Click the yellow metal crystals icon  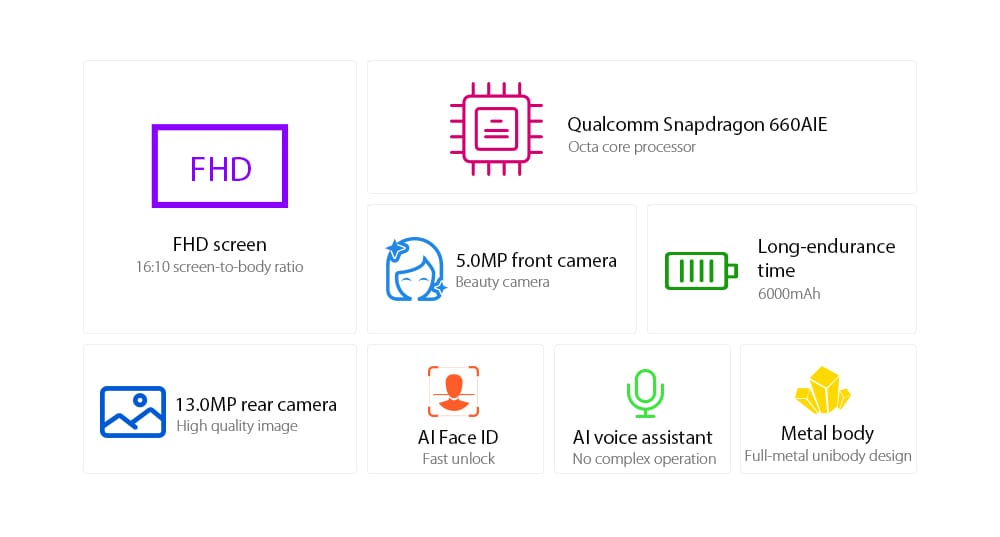tap(822, 391)
